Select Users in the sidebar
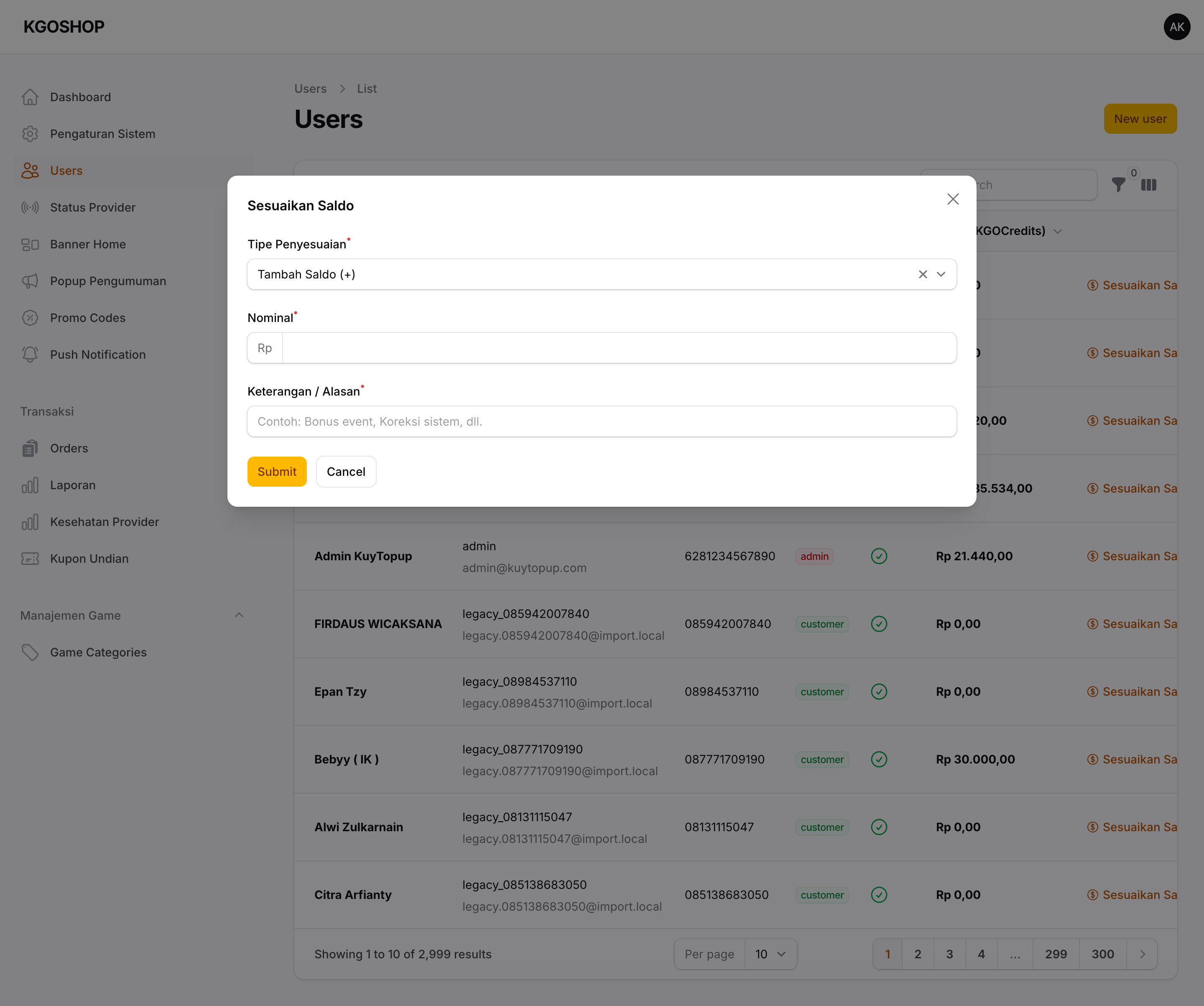Viewport: 1204px width, 1006px height. (x=134, y=170)
